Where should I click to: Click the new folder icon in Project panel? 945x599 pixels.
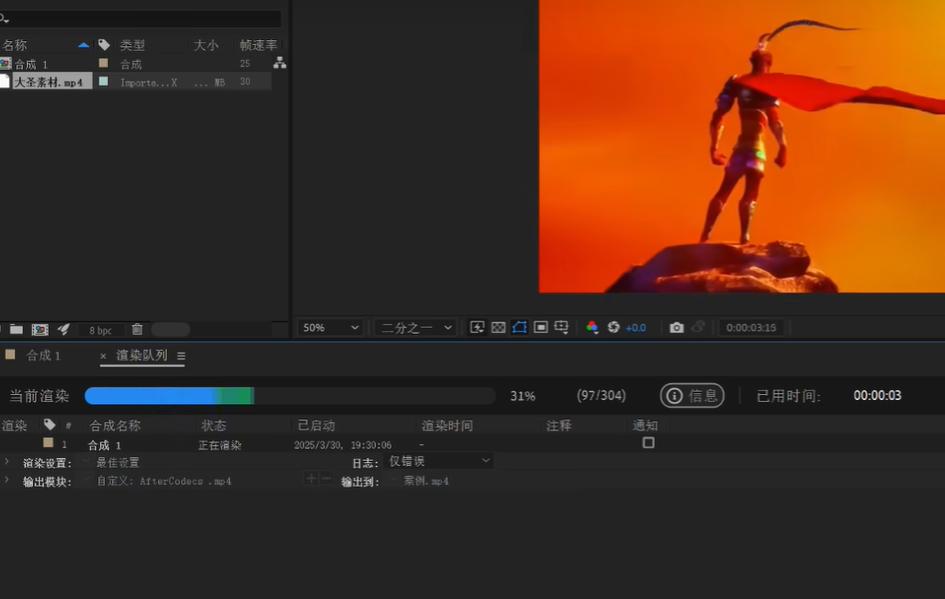[16, 329]
